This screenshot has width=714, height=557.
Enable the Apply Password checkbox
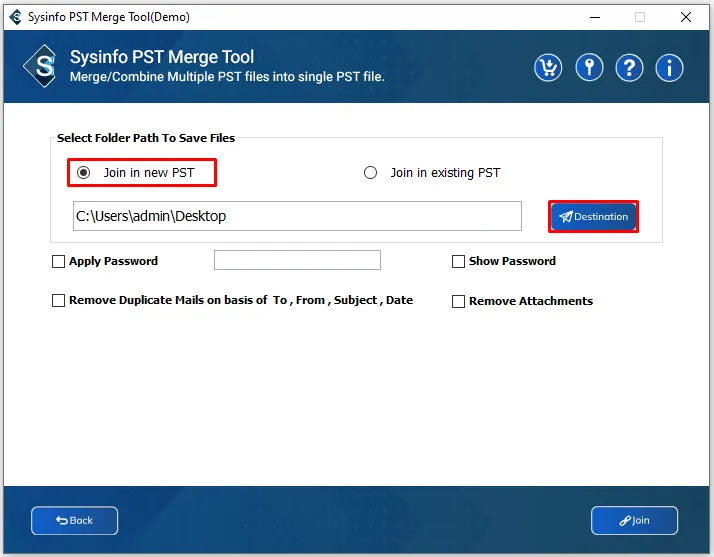58,262
